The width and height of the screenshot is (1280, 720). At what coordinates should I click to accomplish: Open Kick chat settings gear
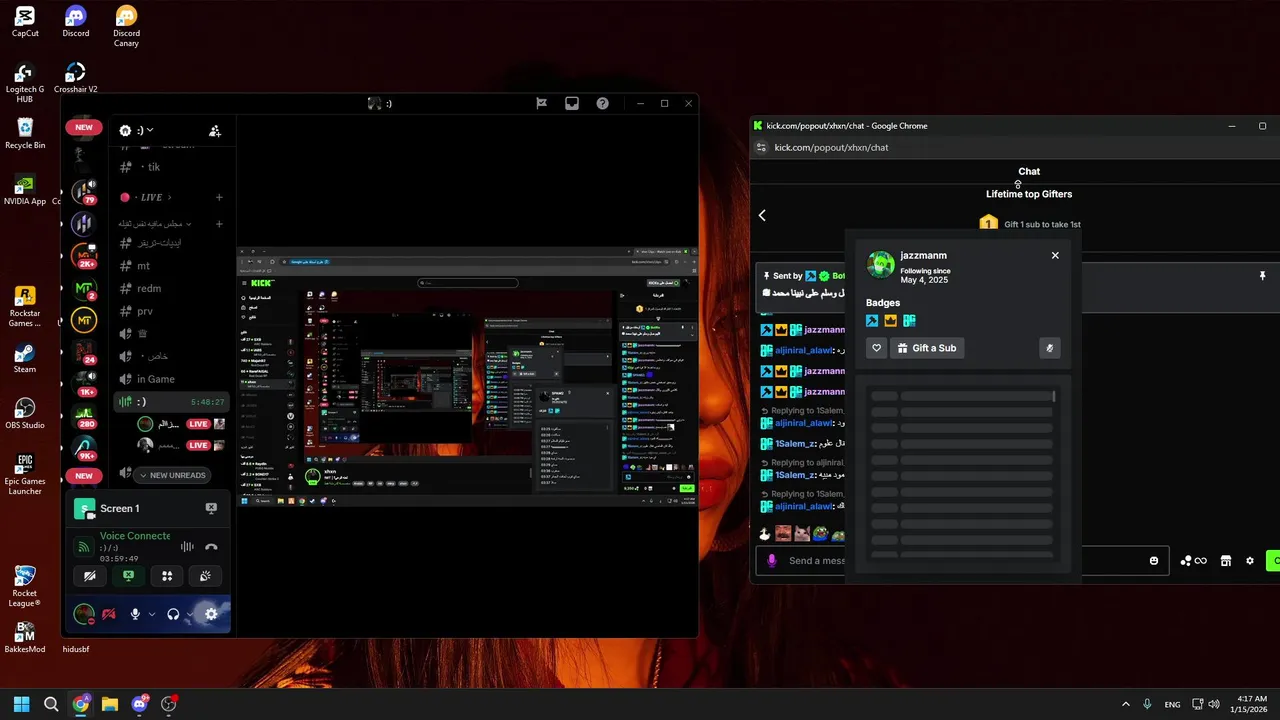pos(1249,561)
